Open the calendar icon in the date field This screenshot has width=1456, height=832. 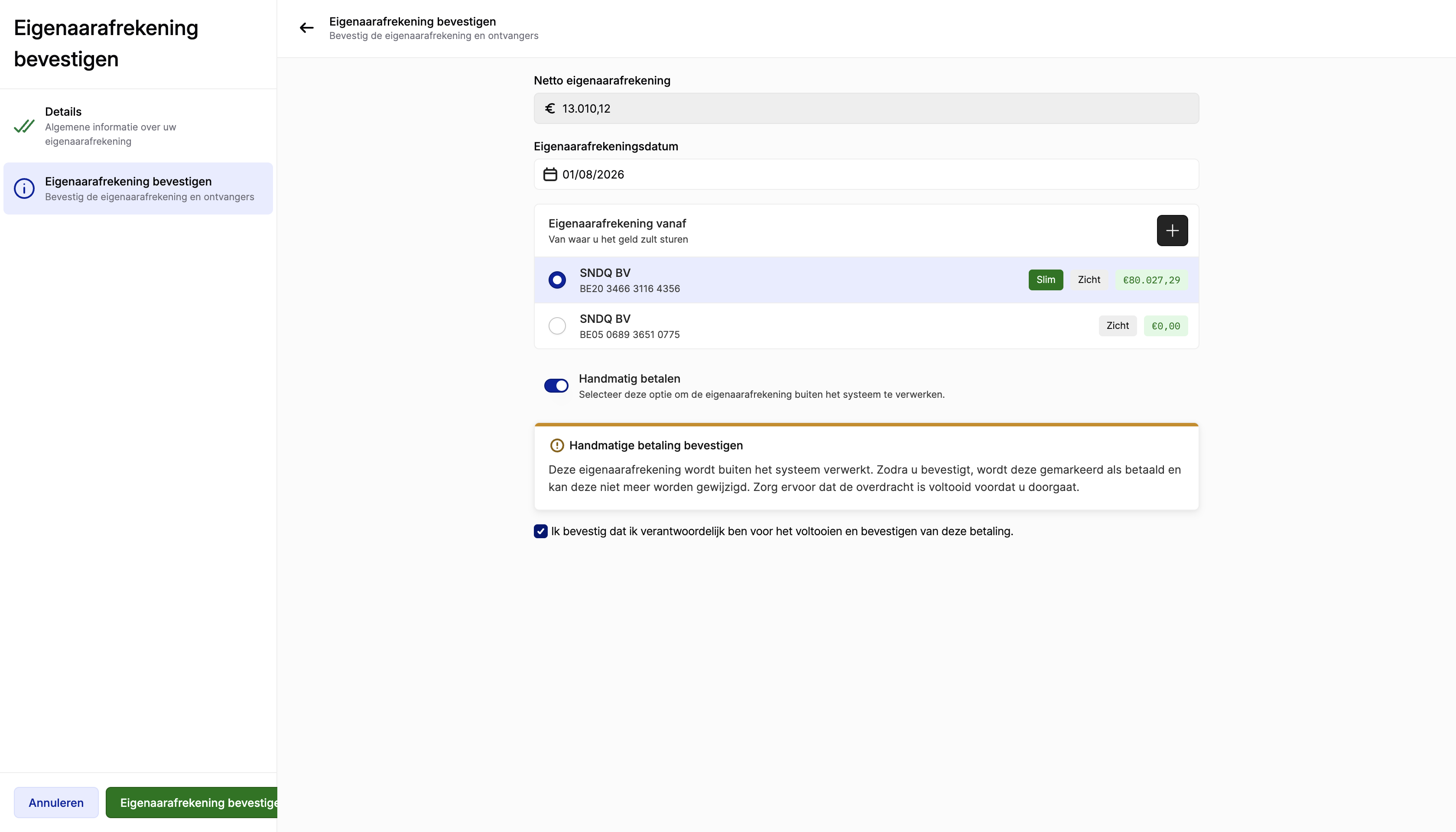coord(550,174)
